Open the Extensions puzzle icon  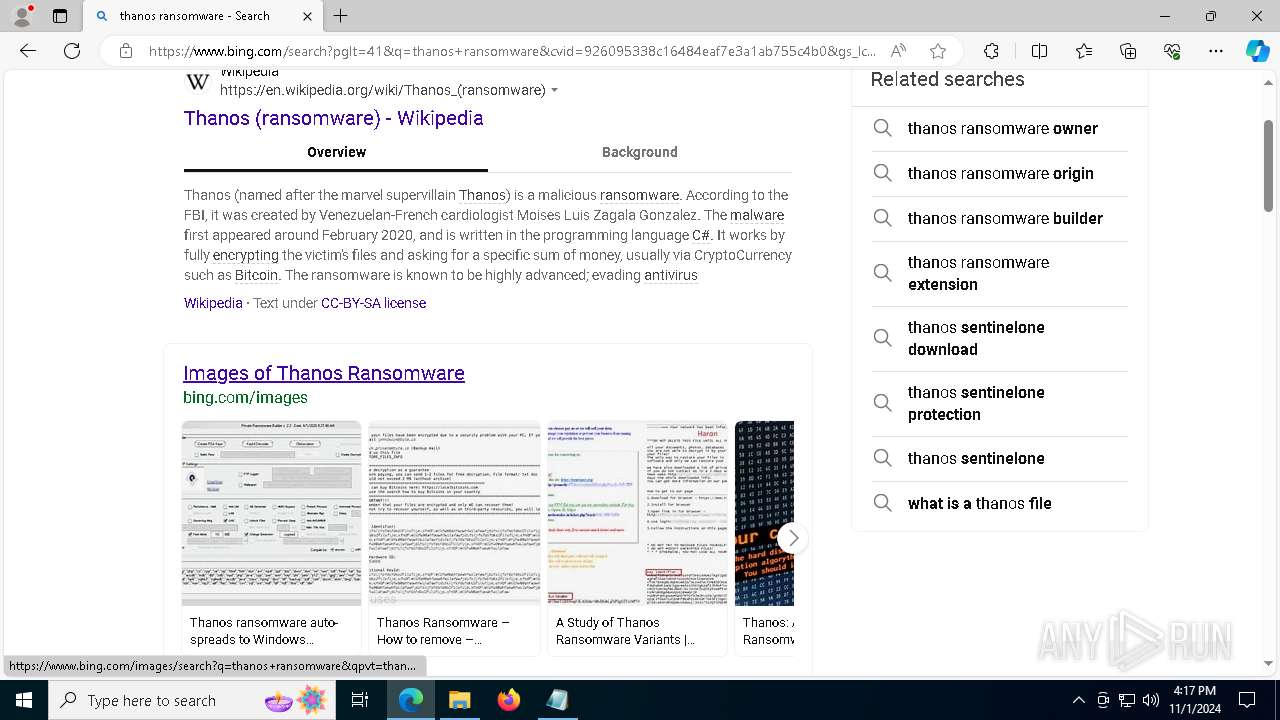click(x=991, y=51)
